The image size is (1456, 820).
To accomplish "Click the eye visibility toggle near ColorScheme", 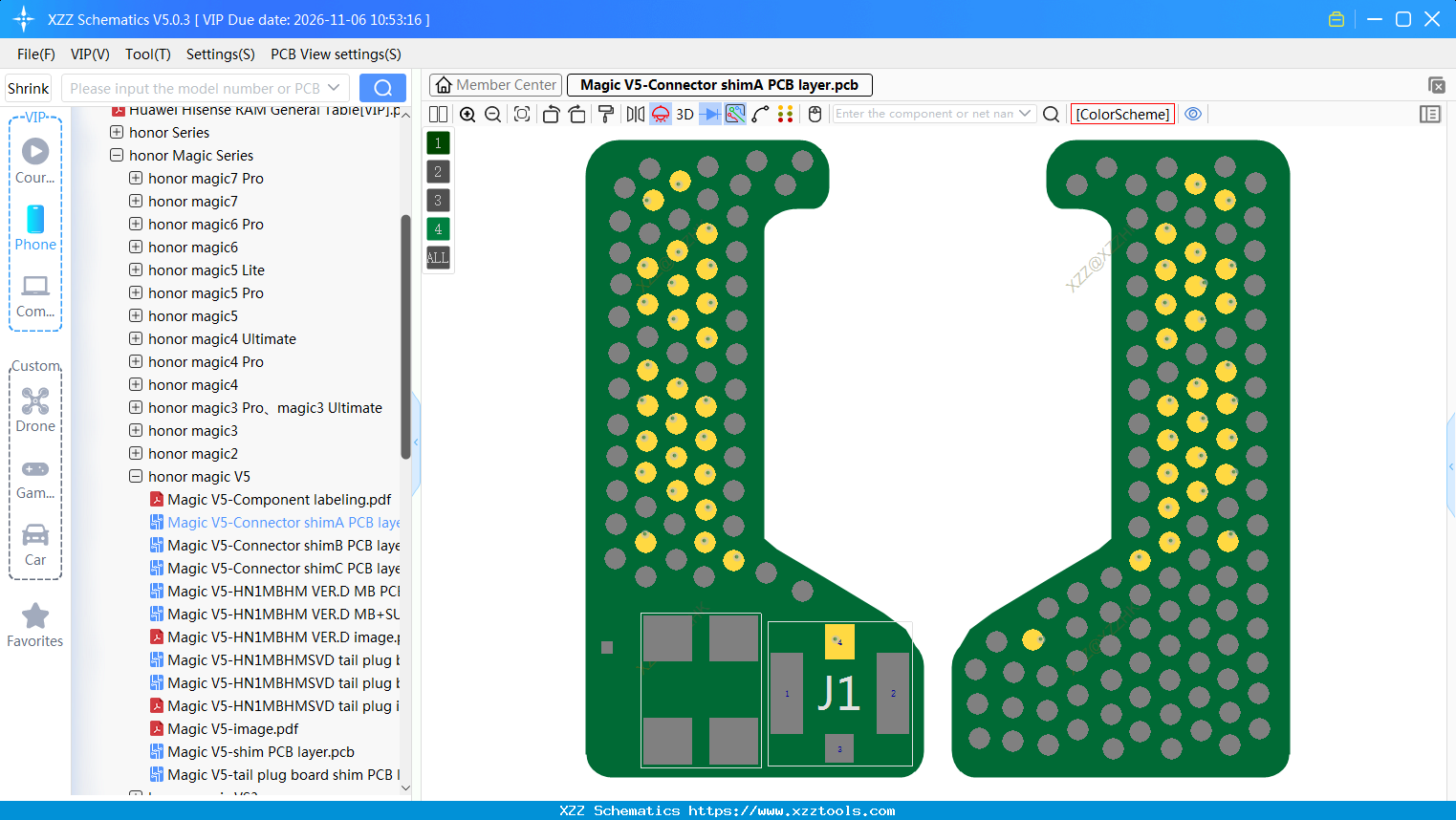I will click(x=1193, y=114).
